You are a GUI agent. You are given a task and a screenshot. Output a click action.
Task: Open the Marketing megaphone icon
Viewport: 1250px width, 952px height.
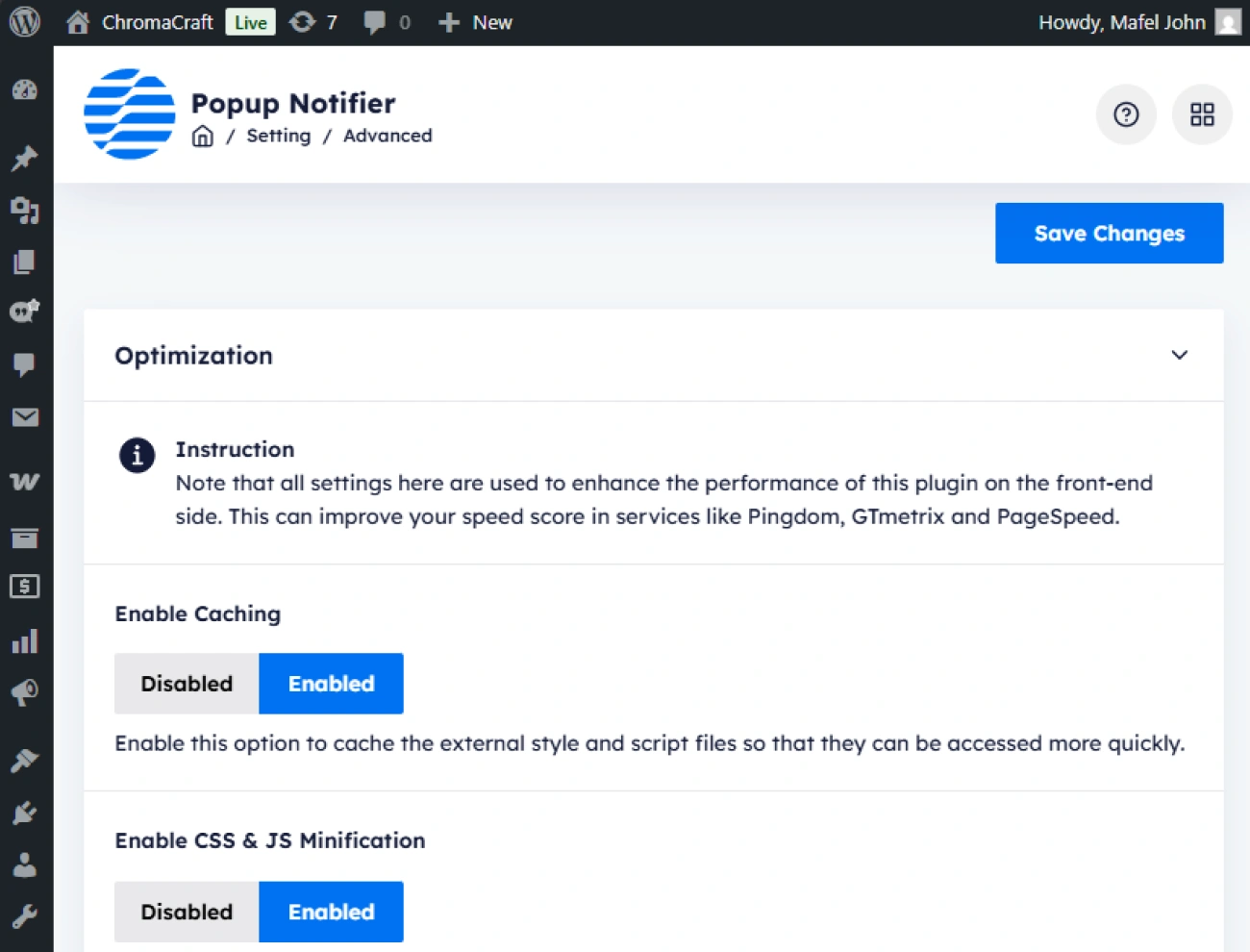(x=25, y=692)
